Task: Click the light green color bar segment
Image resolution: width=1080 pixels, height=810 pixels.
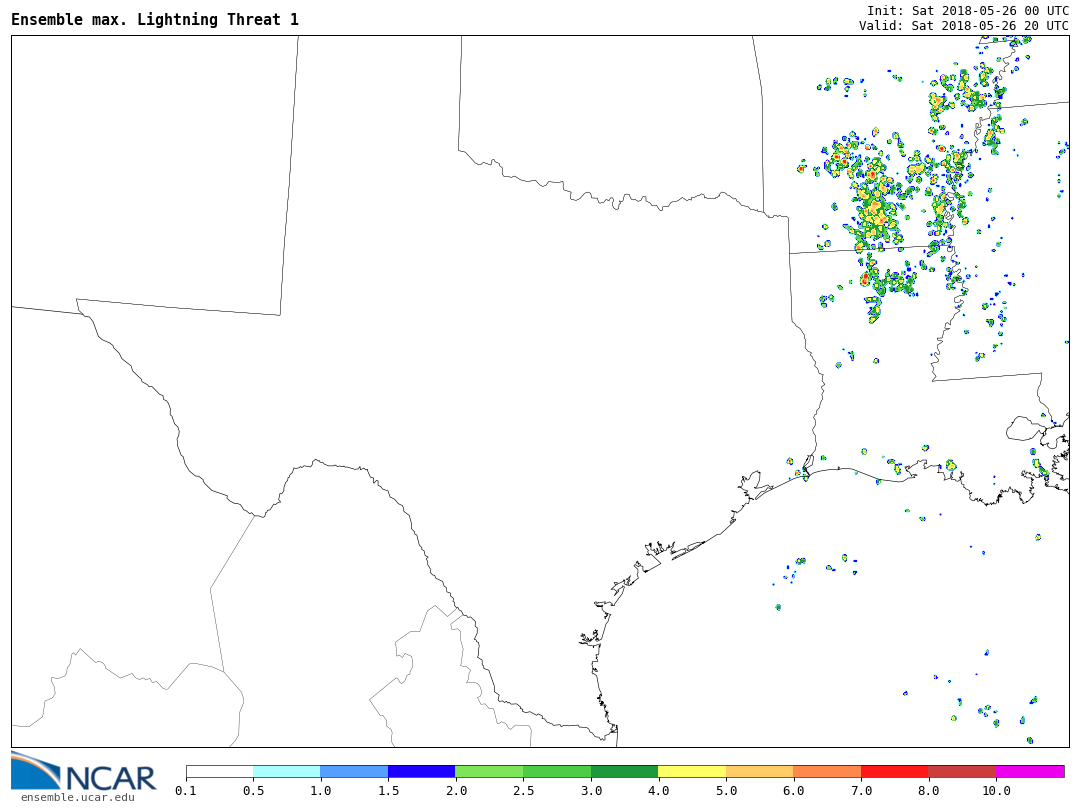Action: 489,771
